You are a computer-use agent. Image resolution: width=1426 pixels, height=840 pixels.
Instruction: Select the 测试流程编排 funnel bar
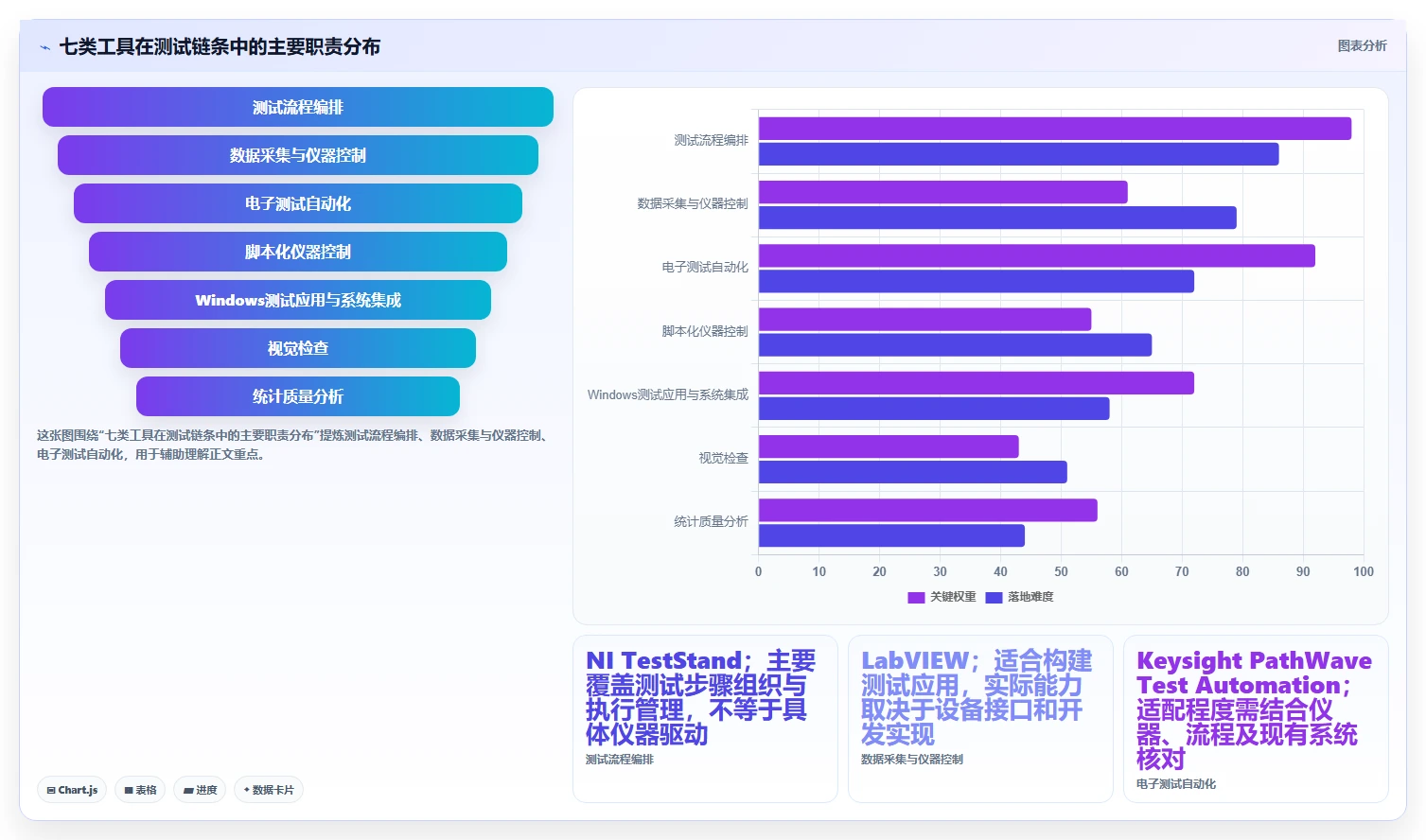298,107
